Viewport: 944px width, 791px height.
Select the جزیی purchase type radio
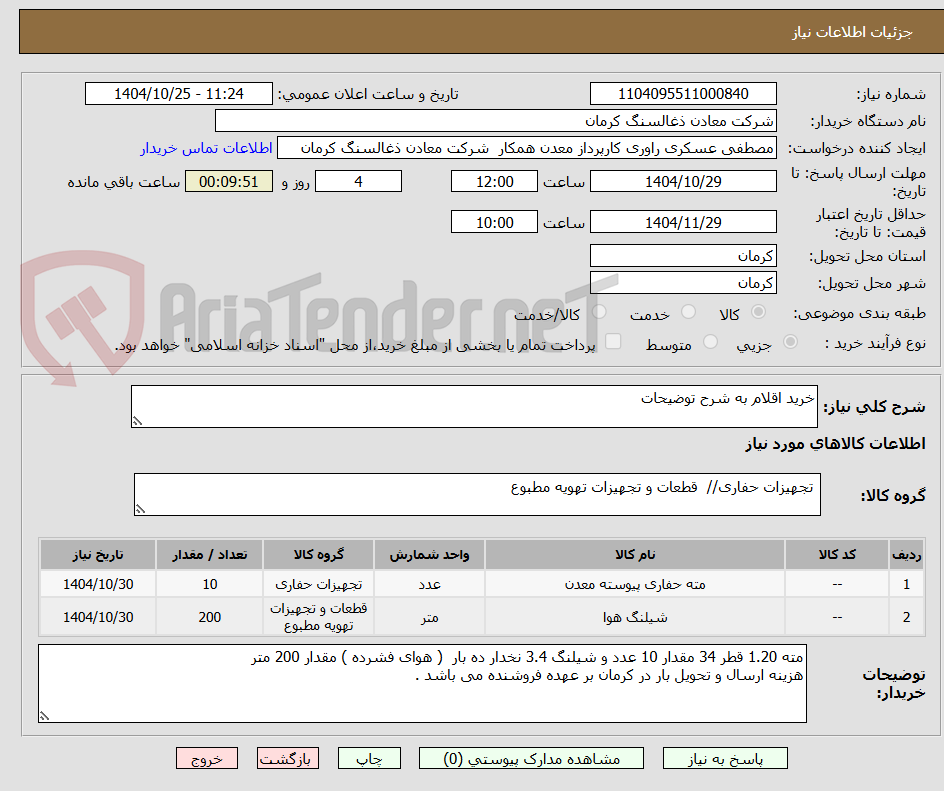(x=790, y=342)
